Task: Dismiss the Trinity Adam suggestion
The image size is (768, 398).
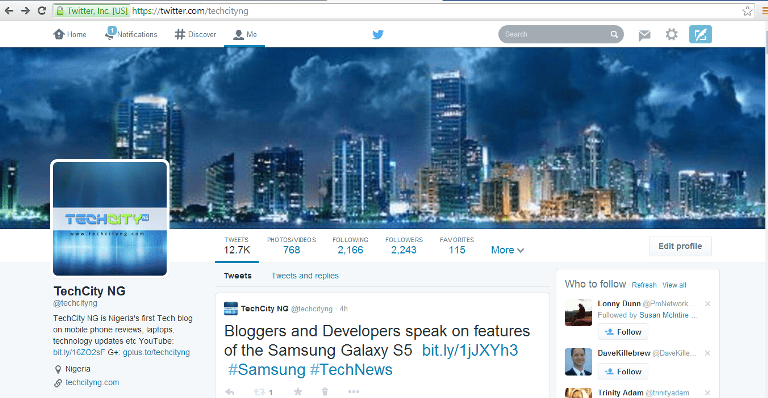Action: coord(707,393)
